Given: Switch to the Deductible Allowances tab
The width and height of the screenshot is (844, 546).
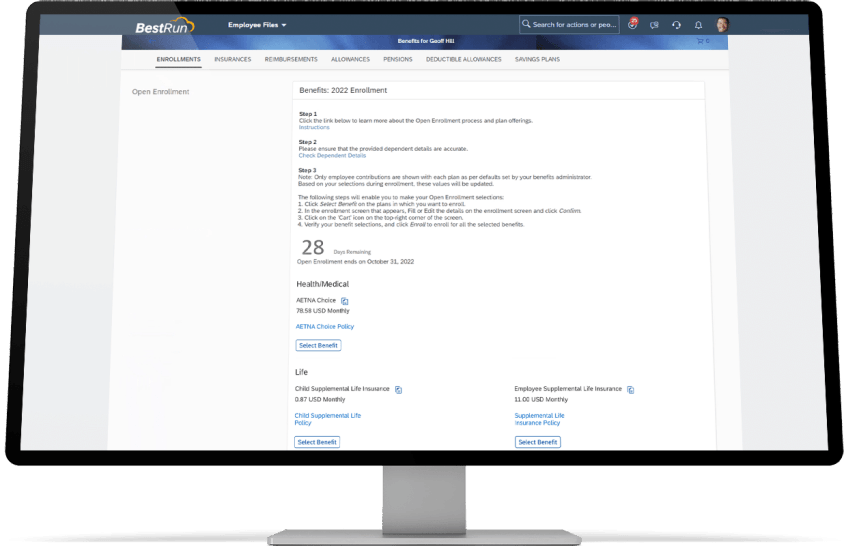Looking at the screenshot, I should [x=463, y=59].
